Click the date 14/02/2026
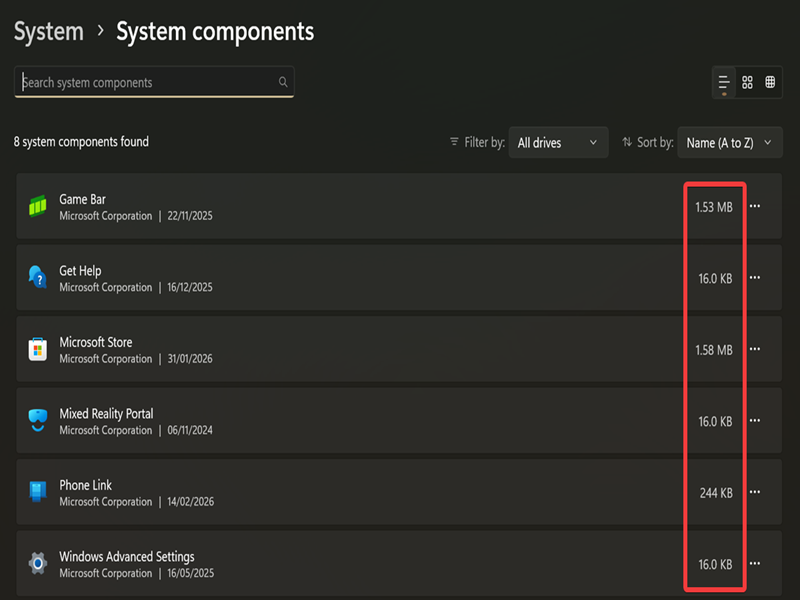 191,502
